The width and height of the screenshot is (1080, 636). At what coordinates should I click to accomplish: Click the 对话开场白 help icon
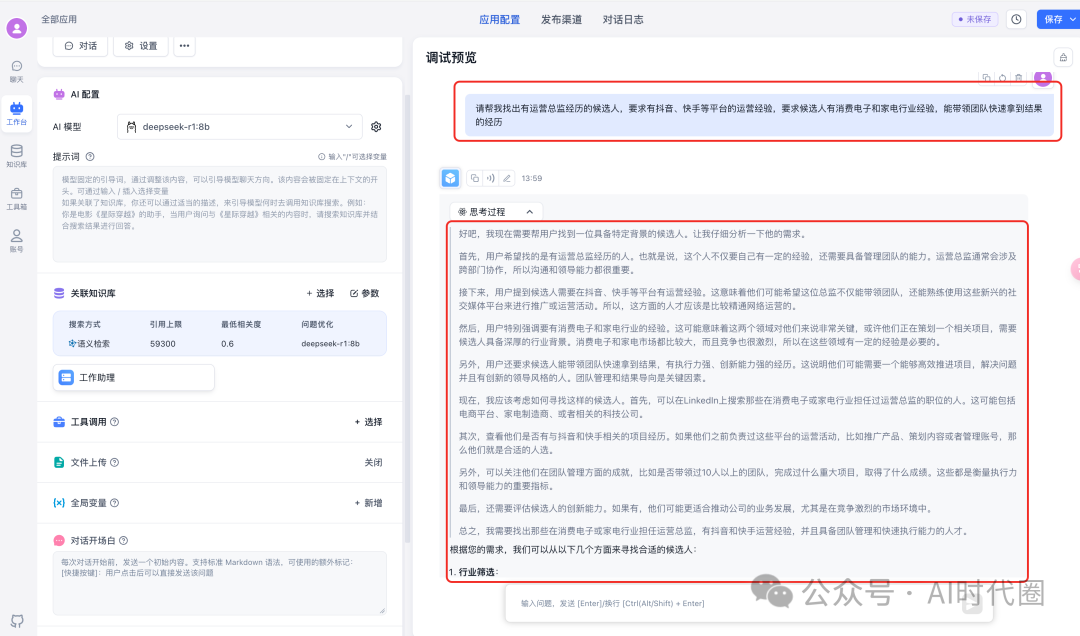[123, 541]
